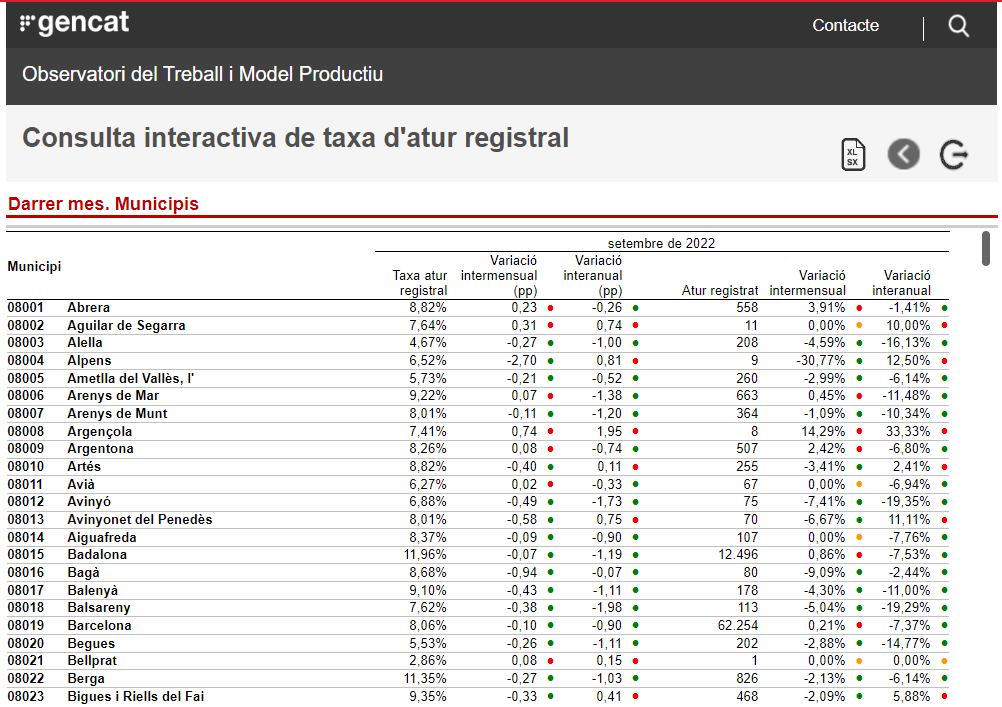Click Bellprat's 2,86% unemployment rate

click(x=428, y=661)
